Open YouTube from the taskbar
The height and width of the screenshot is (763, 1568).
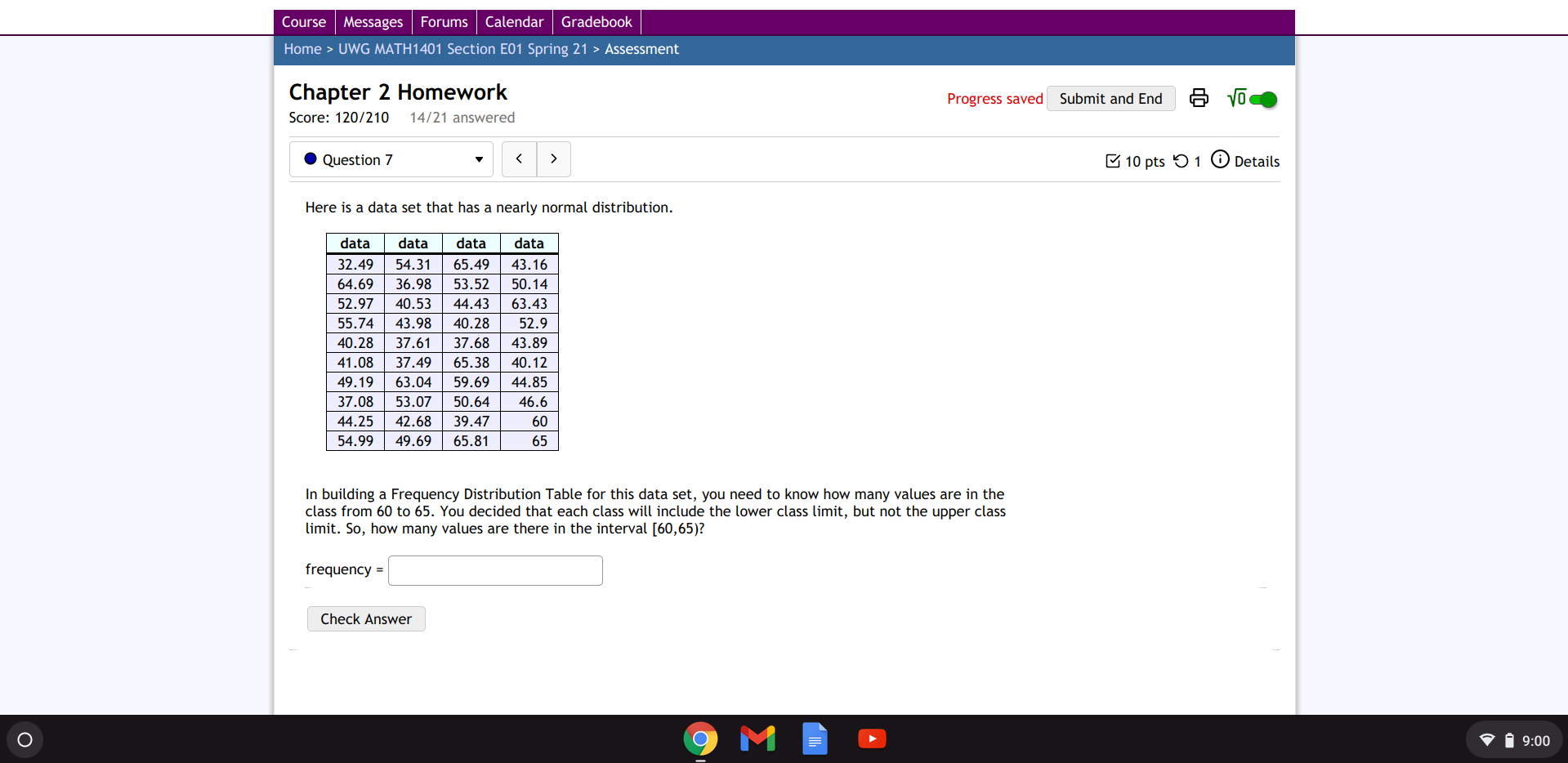(871, 738)
